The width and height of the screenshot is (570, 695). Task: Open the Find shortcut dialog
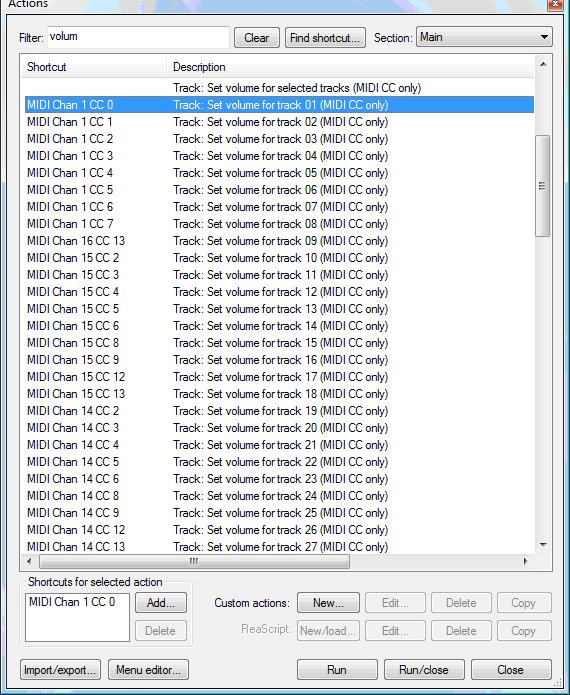tap(325, 38)
